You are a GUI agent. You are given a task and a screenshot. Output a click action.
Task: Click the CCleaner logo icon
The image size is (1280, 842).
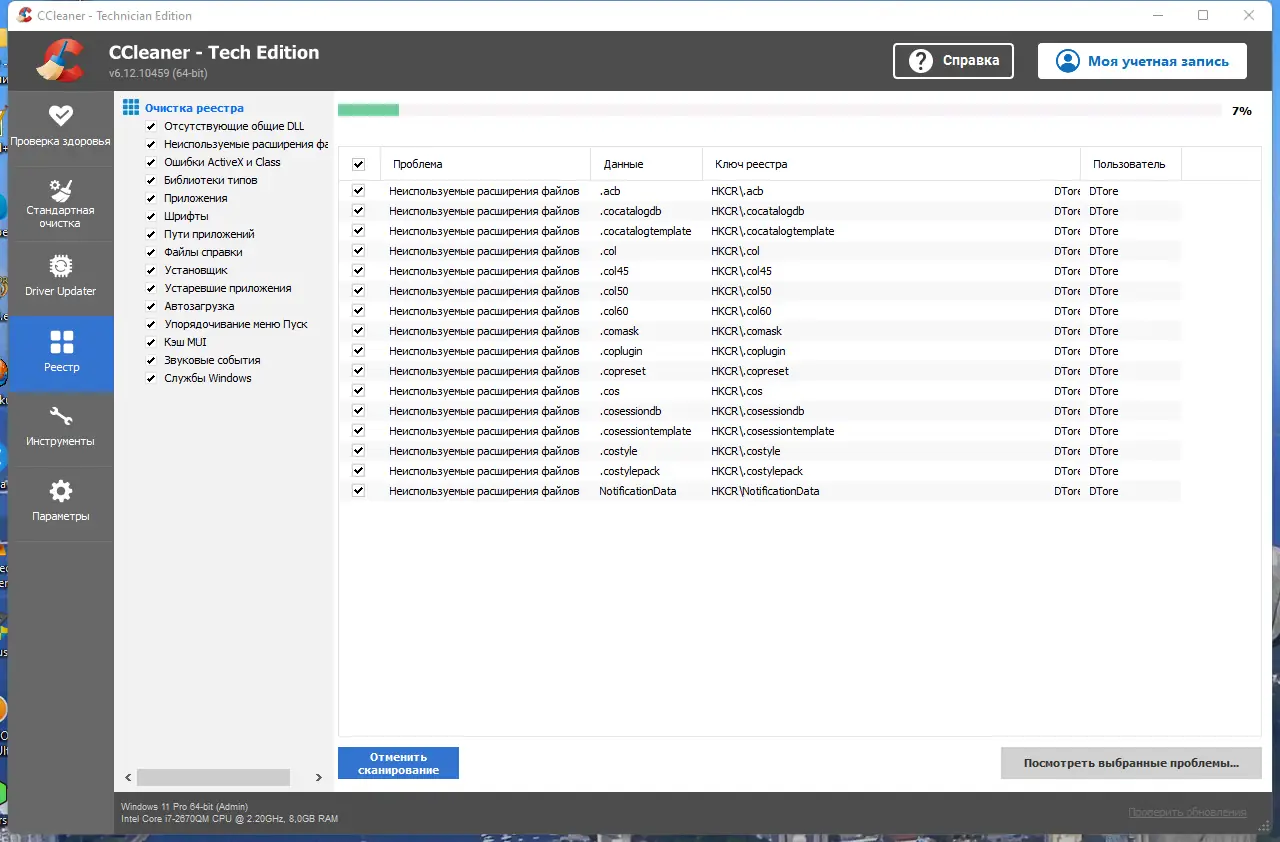click(59, 60)
